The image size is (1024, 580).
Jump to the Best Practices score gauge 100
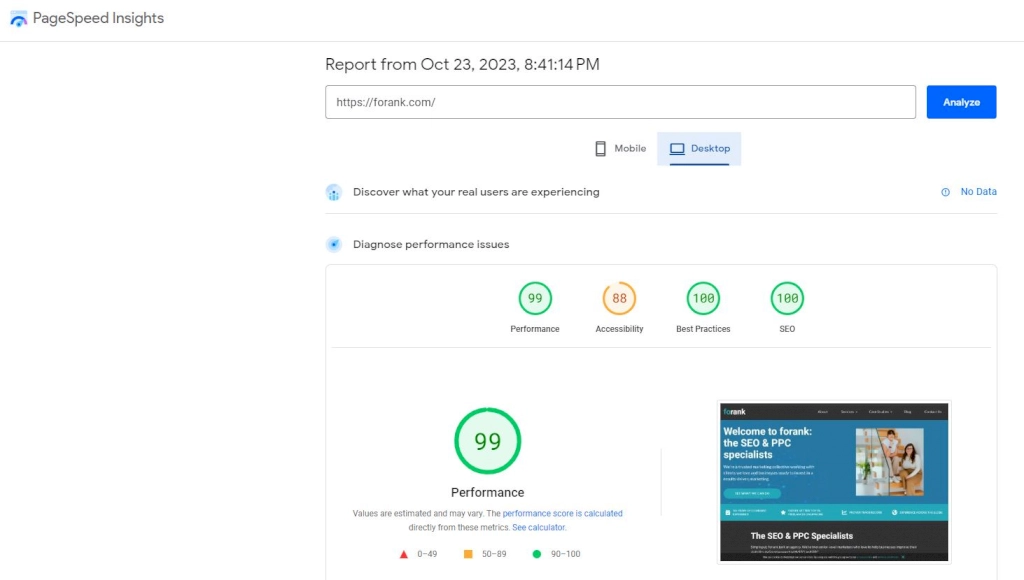click(703, 298)
